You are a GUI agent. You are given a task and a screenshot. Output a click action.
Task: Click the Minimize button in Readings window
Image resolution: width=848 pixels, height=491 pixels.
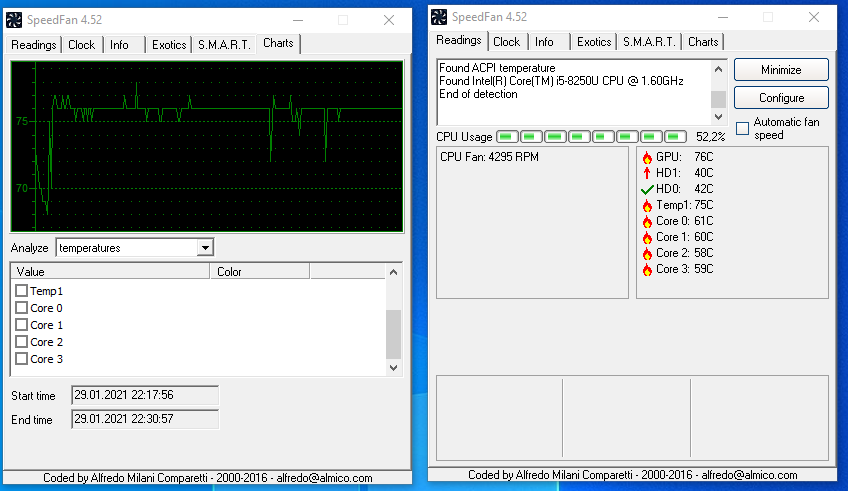(x=781, y=70)
